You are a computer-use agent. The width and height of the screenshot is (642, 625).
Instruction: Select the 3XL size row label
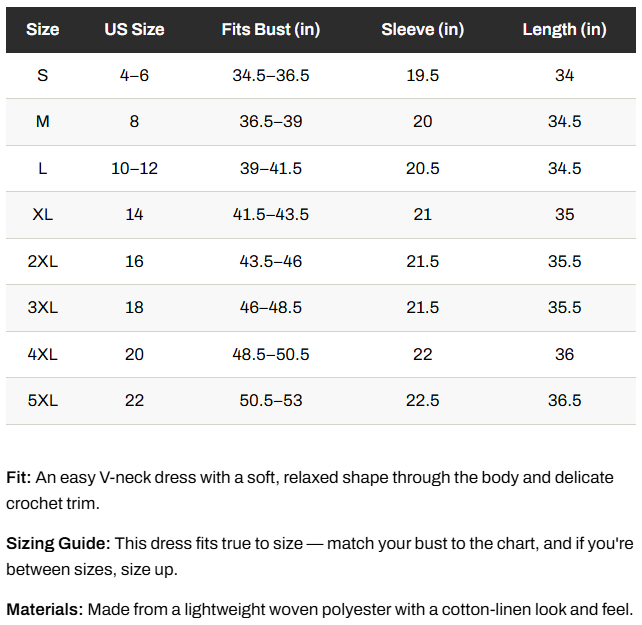tap(43, 308)
